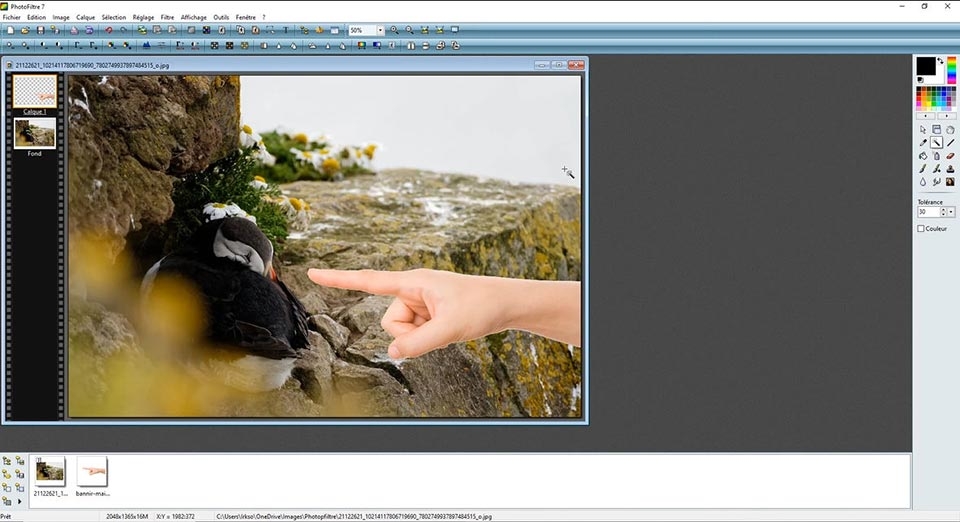Click the Zoom In magnifier icon

[394, 31]
